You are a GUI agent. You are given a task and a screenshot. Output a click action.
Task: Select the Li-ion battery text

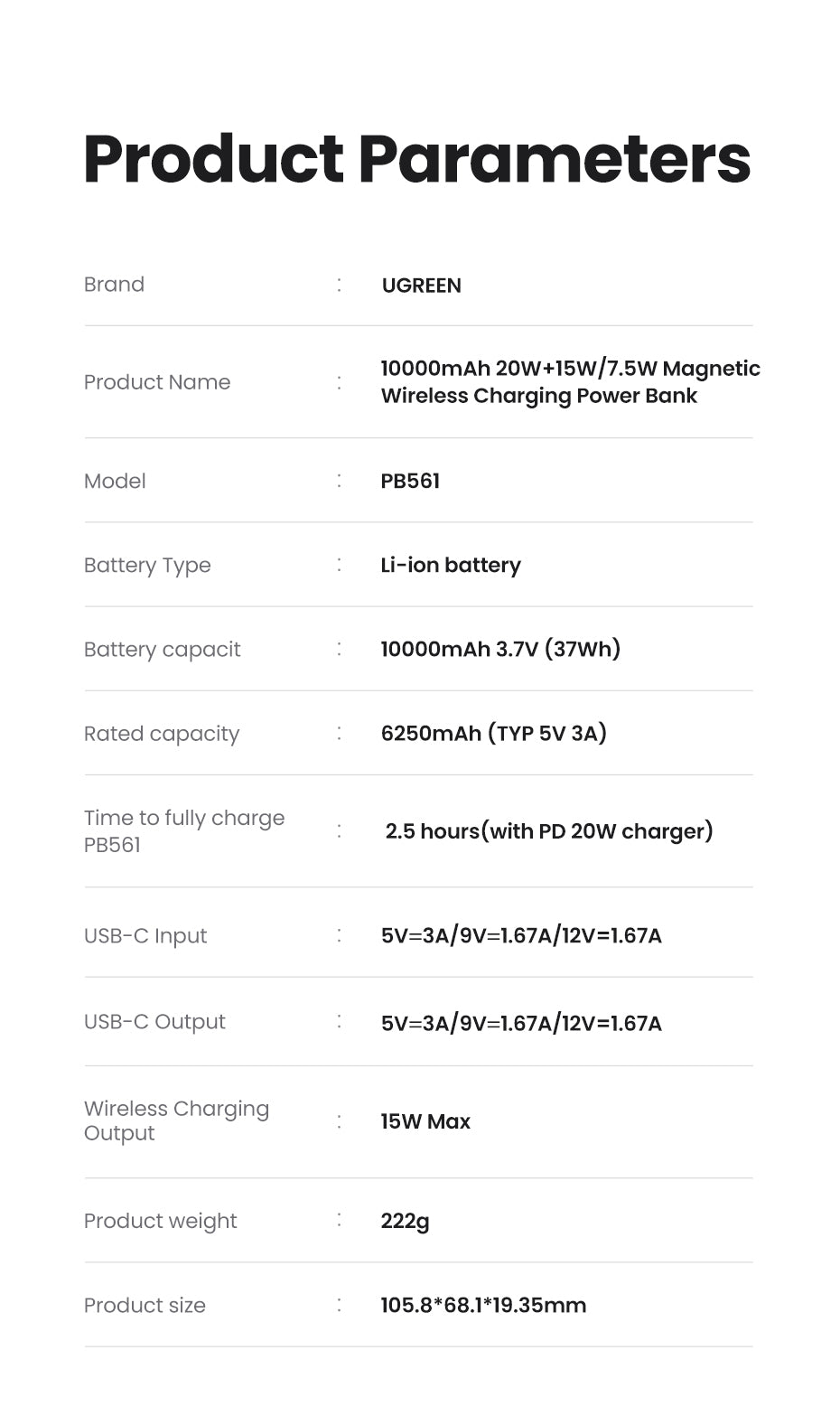pos(451,566)
